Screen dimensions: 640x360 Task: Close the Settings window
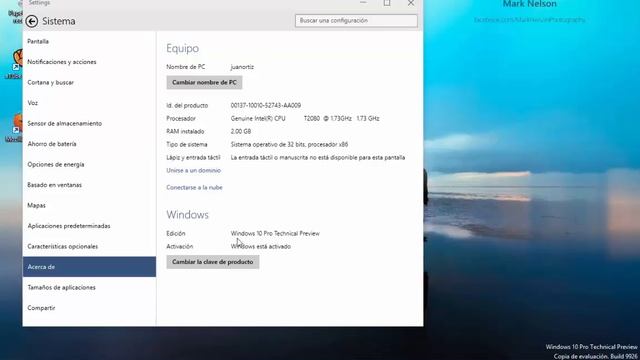tap(411, 3)
